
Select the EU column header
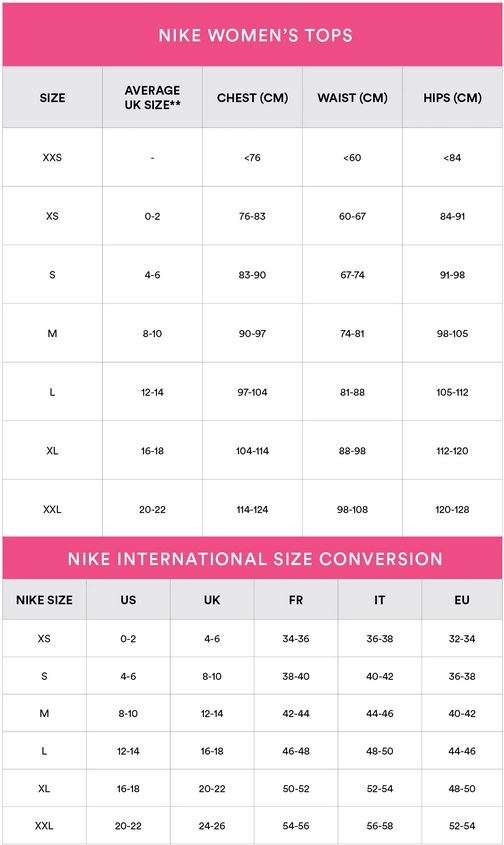[x=462, y=600]
